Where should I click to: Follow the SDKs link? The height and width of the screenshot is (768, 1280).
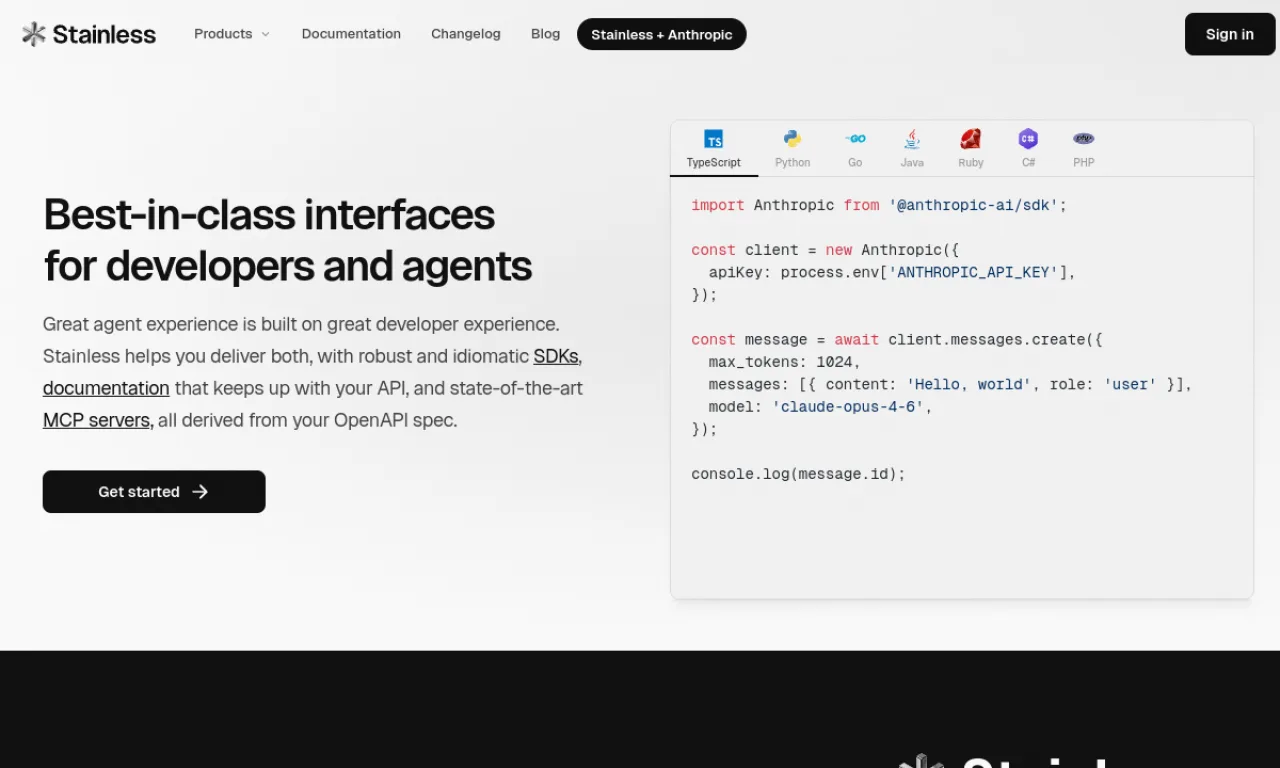[x=556, y=356]
